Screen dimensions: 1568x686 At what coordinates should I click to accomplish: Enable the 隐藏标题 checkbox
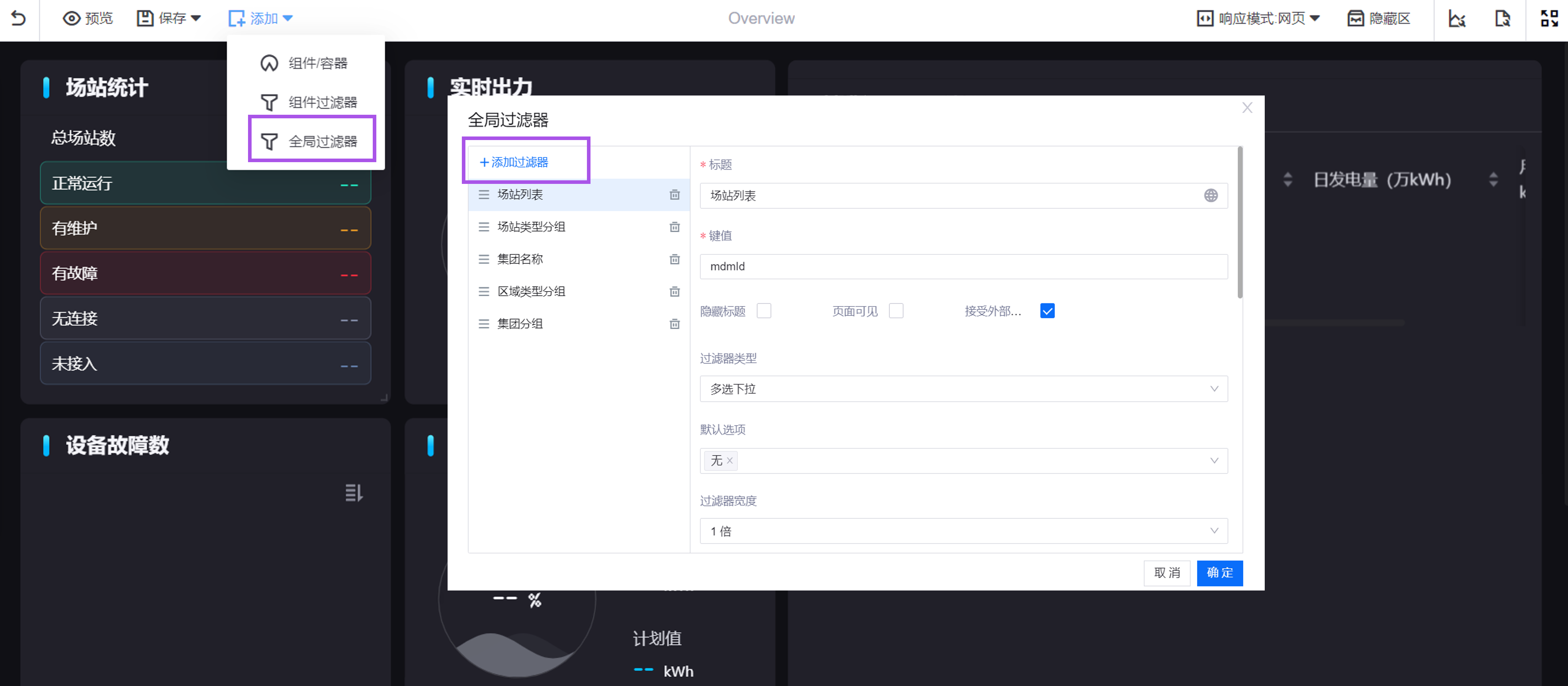pyautogui.click(x=764, y=310)
